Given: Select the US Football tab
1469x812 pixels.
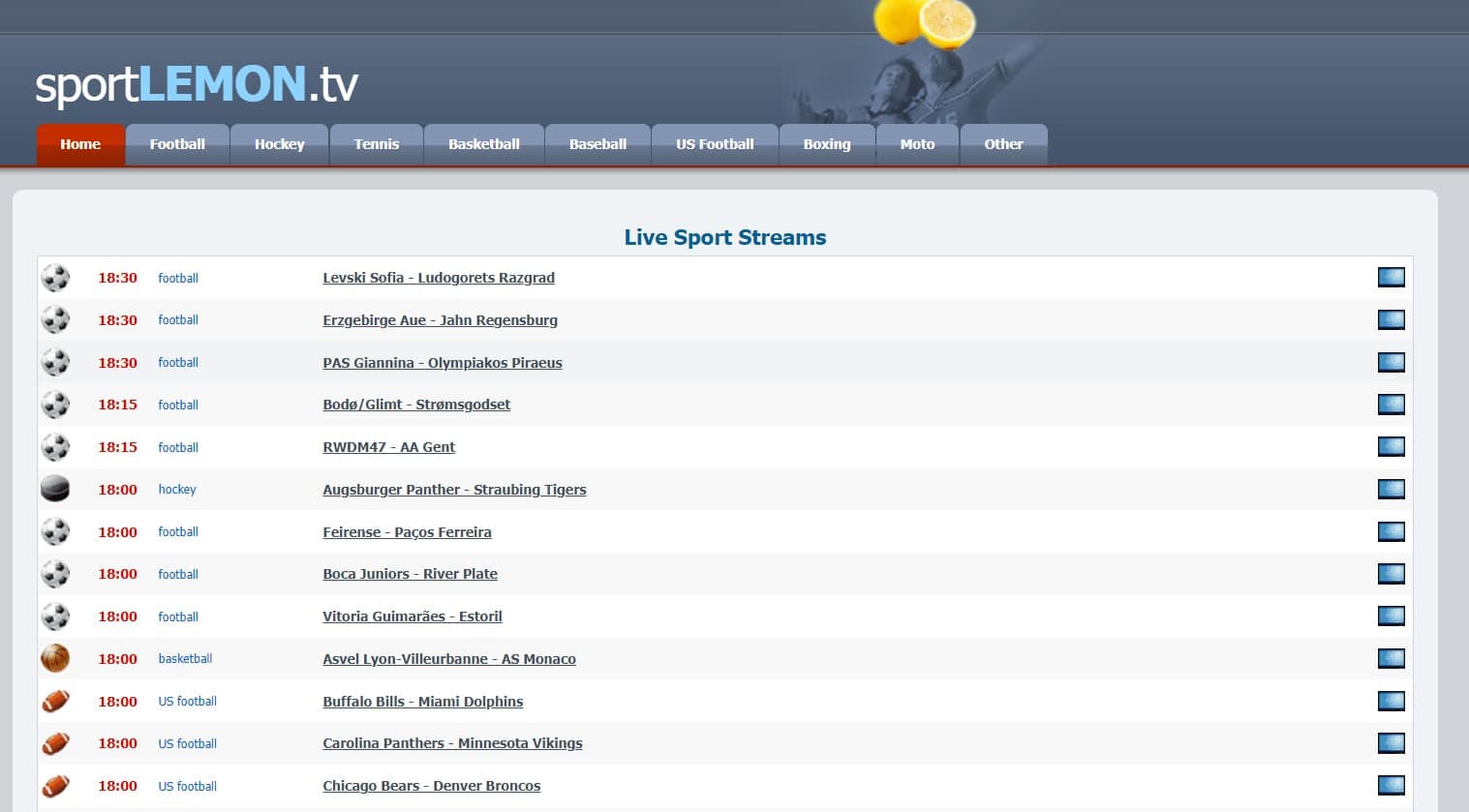Looking at the screenshot, I should click(x=715, y=144).
